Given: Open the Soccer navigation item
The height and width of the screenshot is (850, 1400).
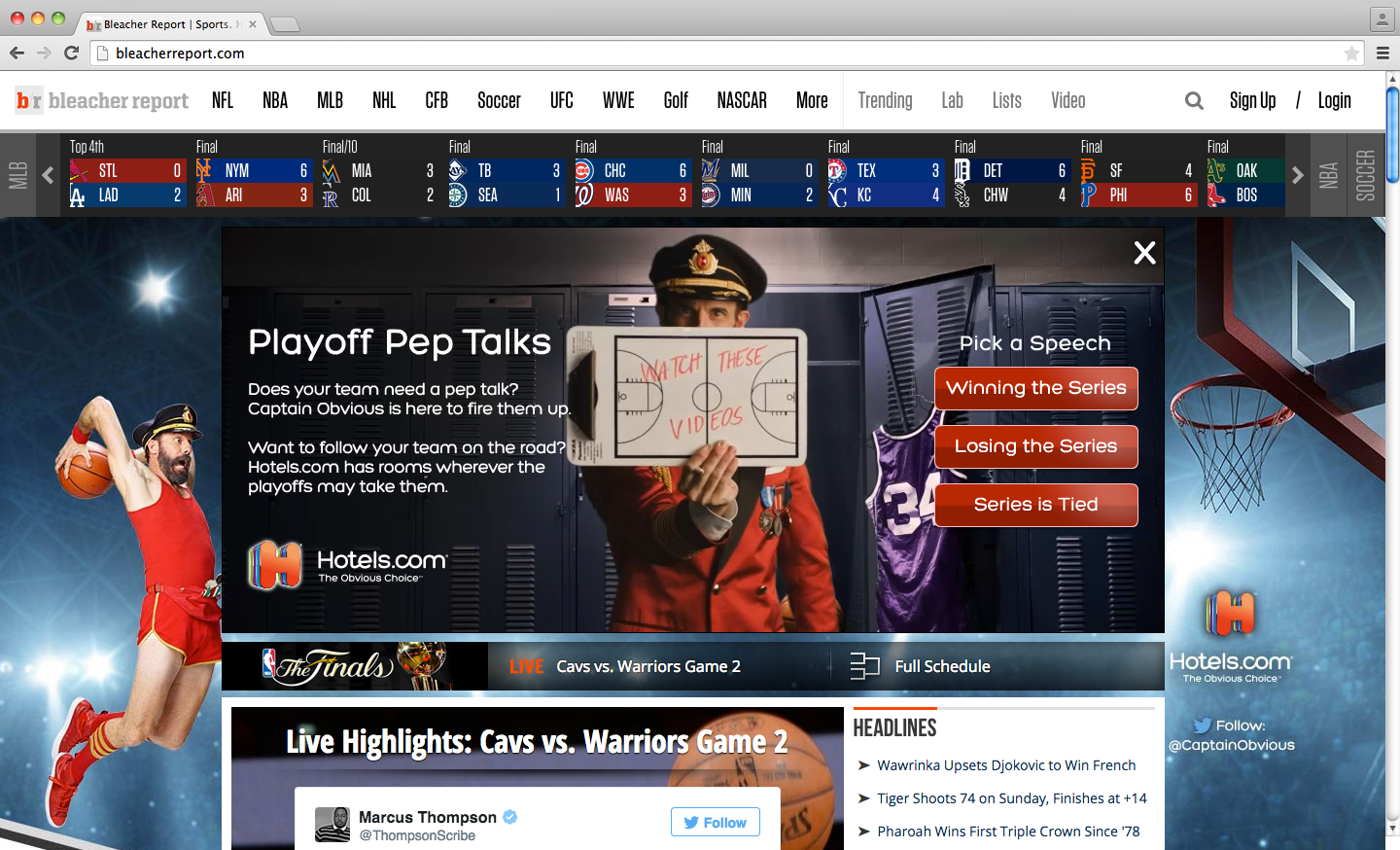Looking at the screenshot, I should click(499, 100).
